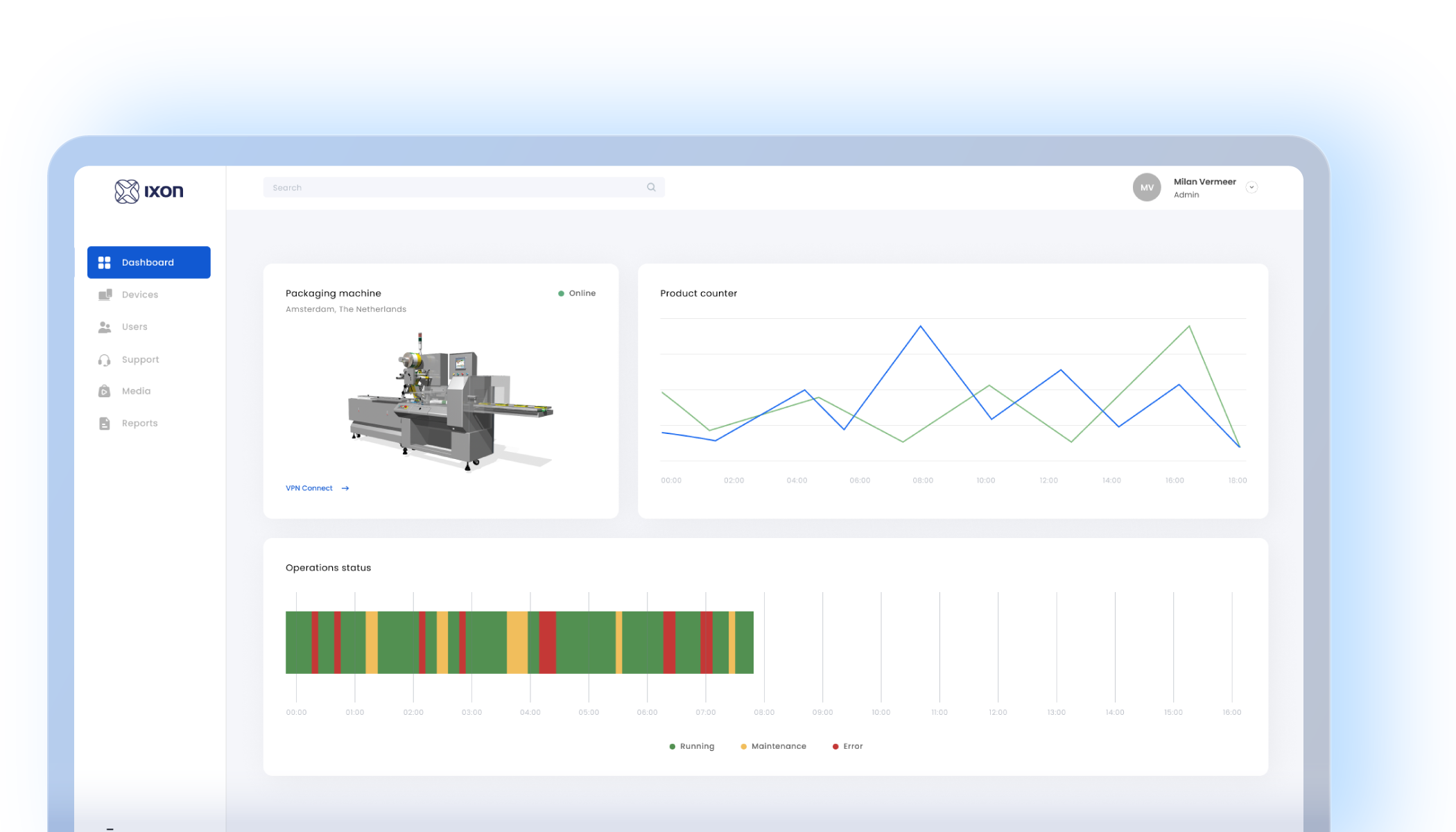Select Devices from the navigation menu
Viewport: 1456px width, 832px height.
point(139,294)
